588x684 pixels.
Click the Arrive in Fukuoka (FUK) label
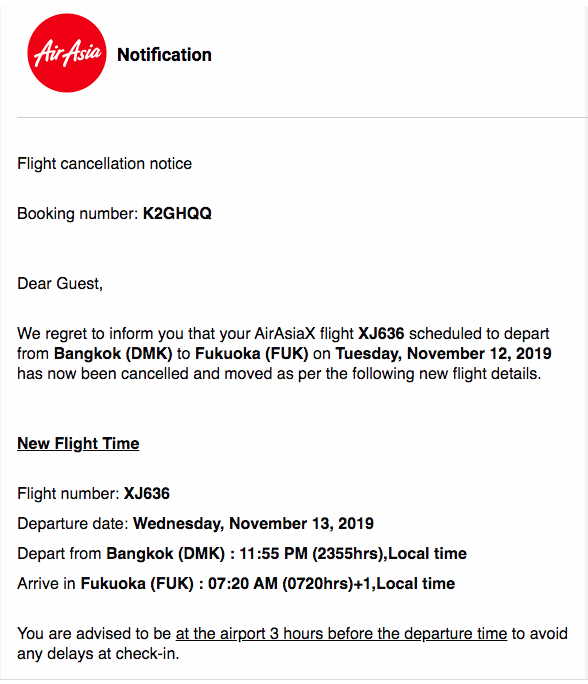tap(105, 583)
